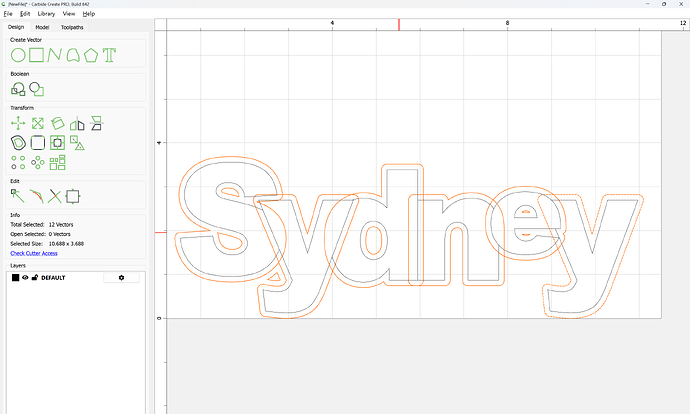Select the Rectangle create vector tool
This screenshot has width=690, height=414.
click(36, 55)
